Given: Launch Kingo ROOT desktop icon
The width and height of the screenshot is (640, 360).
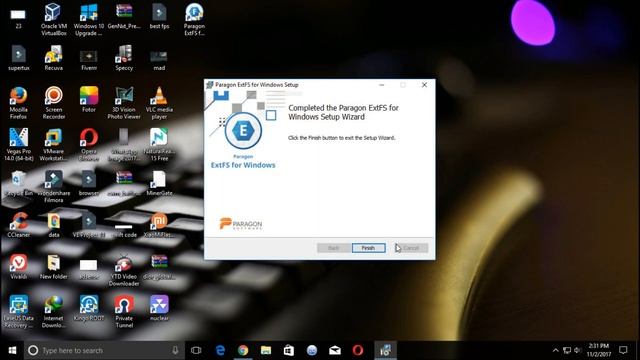Looking at the screenshot, I should (x=89, y=308).
